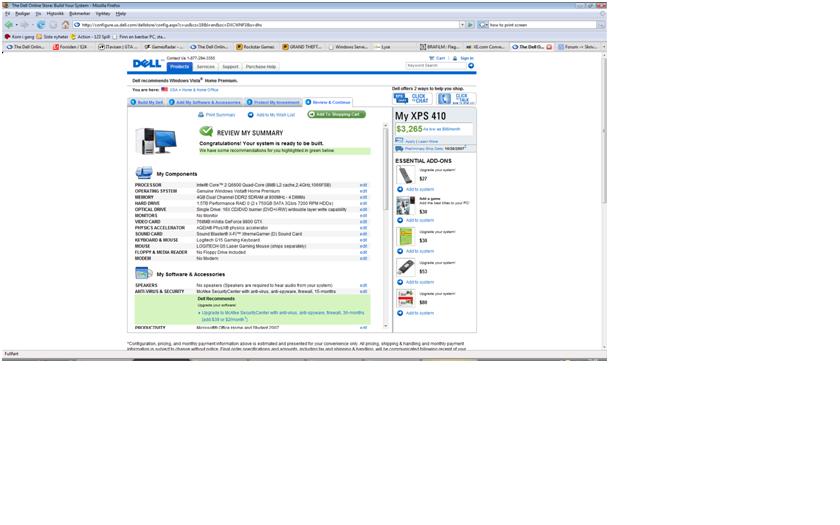Image resolution: width=840 pixels, height=525 pixels.
Task: Click the Firefox back arrow button
Action: [9, 25]
